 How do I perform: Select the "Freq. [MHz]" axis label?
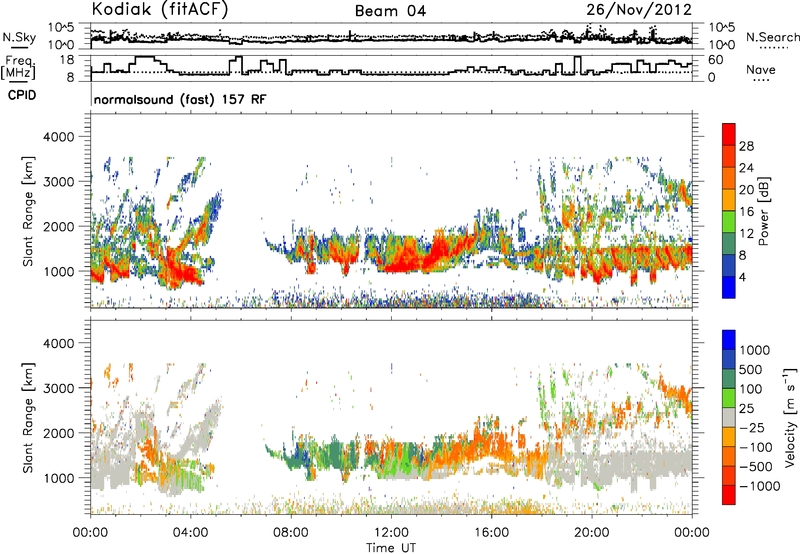tap(19, 67)
